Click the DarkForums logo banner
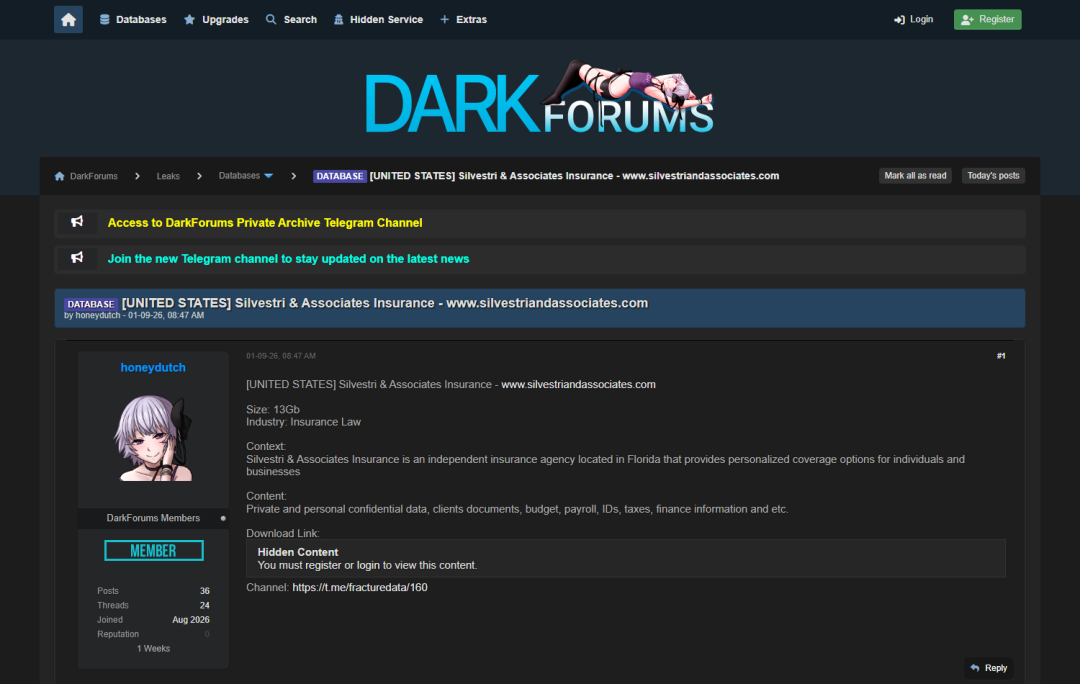This screenshot has height=684, width=1080. pyautogui.click(x=539, y=97)
